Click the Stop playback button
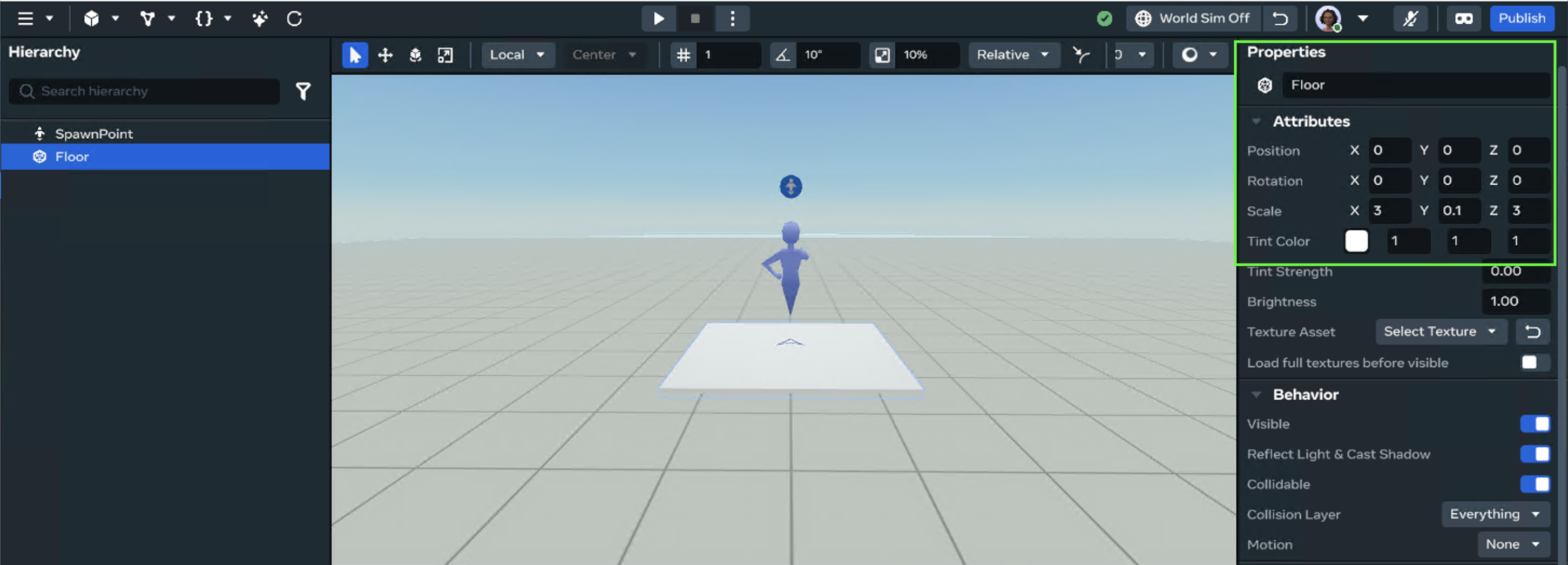Image resolution: width=1568 pixels, height=565 pixels. [x=694, y=19]
